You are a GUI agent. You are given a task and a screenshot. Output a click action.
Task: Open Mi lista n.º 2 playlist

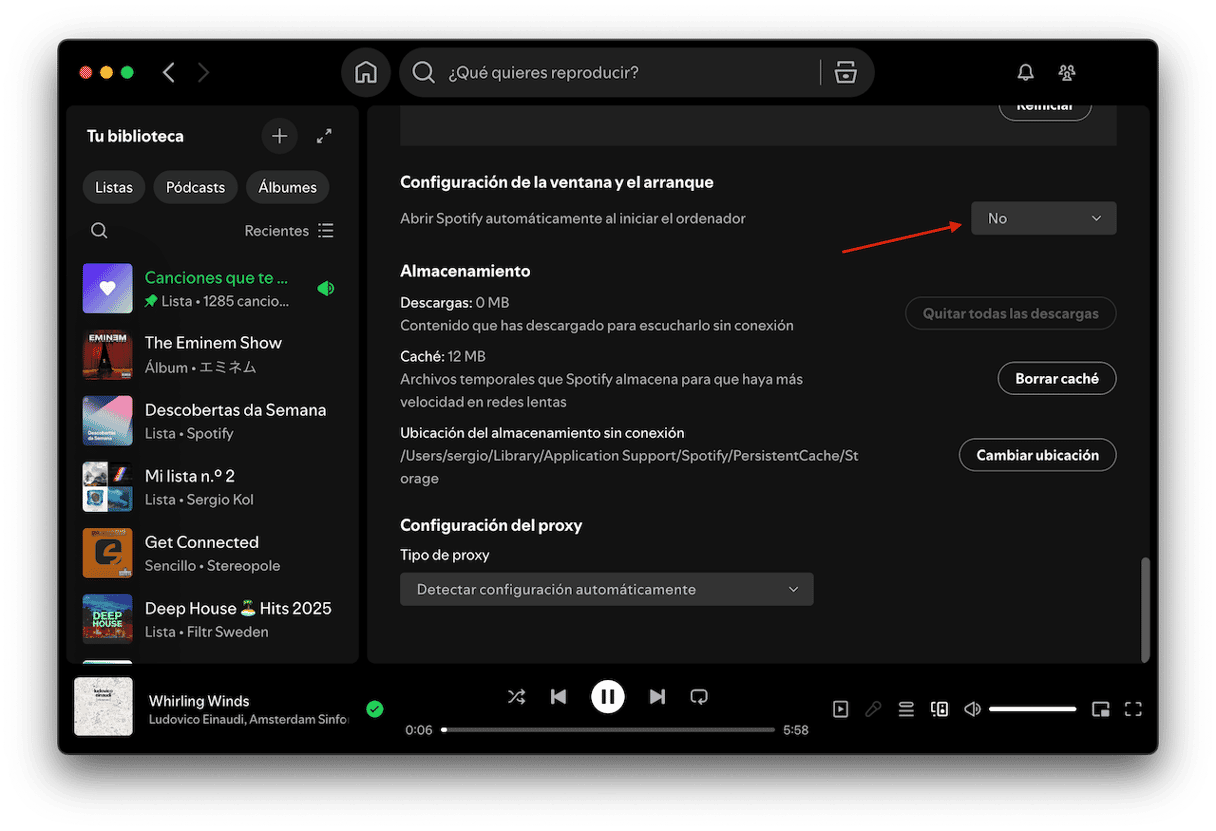tap(212, 486)
